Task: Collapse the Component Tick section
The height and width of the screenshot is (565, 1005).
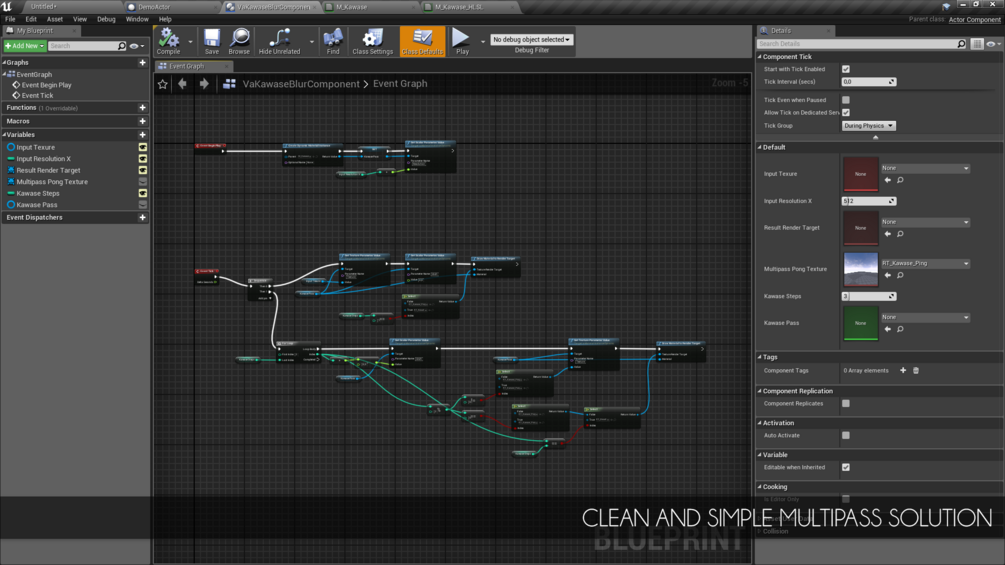Action: point(760,57)
